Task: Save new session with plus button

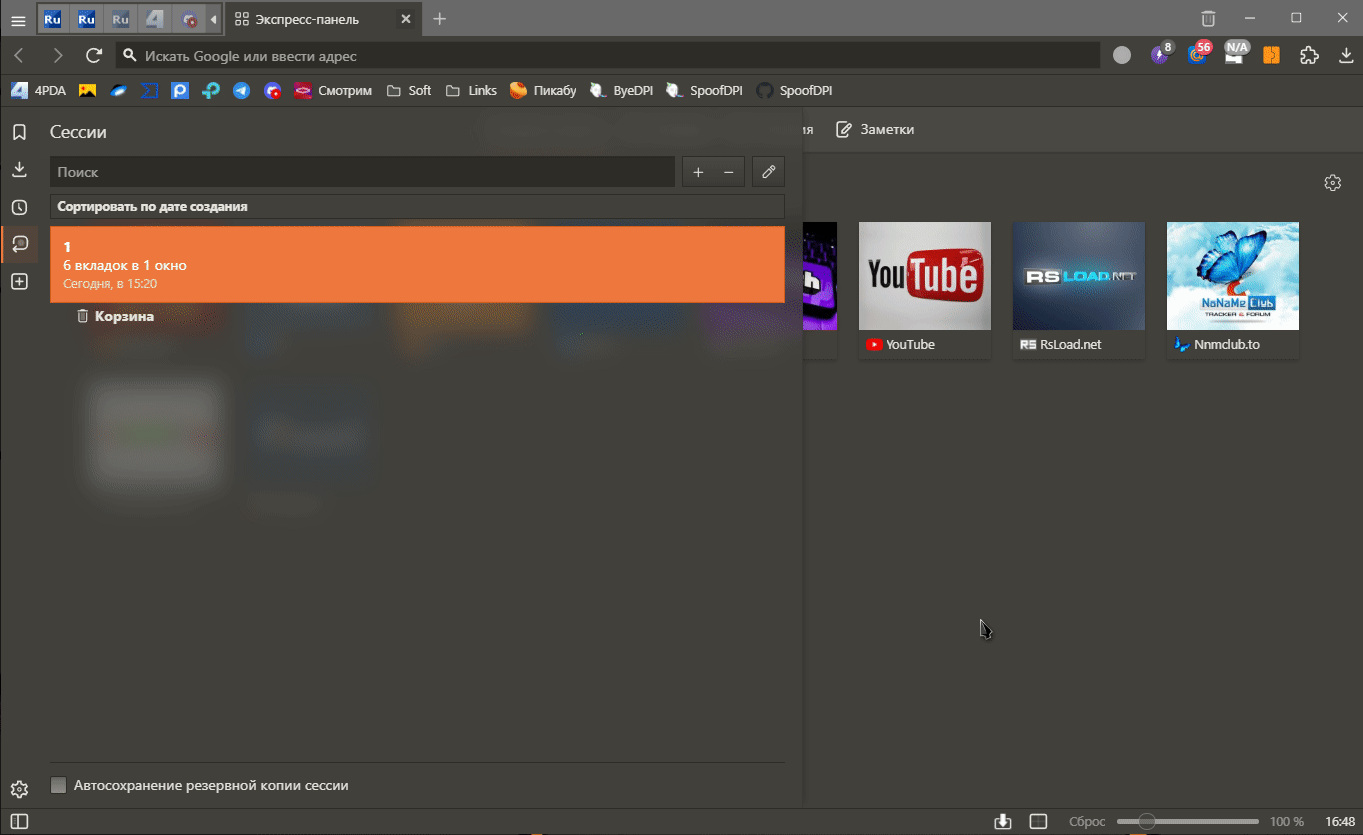Action: [x=698, y=172]
